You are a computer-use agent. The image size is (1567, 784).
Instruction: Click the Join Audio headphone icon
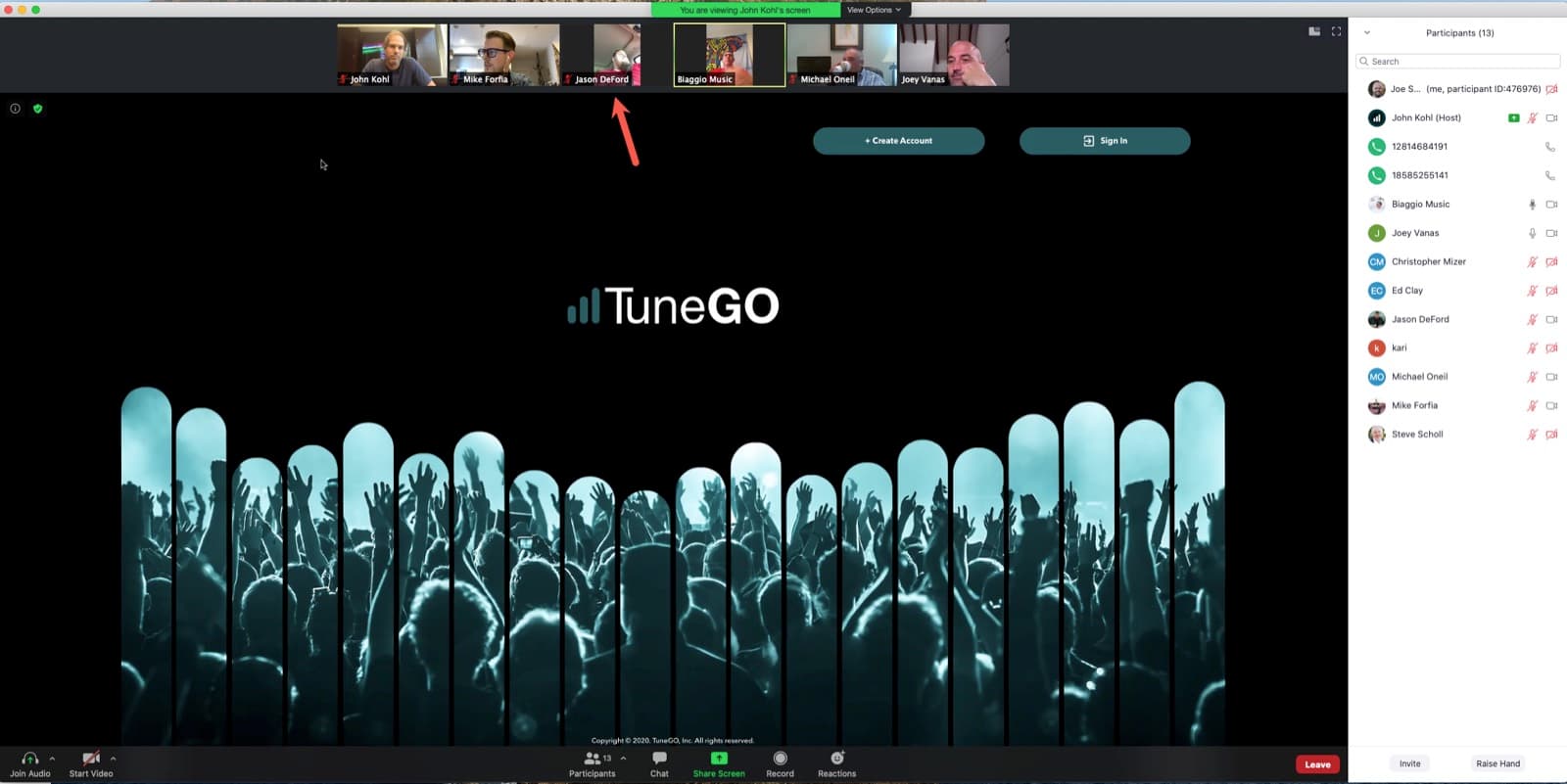(x=29, y=759)
